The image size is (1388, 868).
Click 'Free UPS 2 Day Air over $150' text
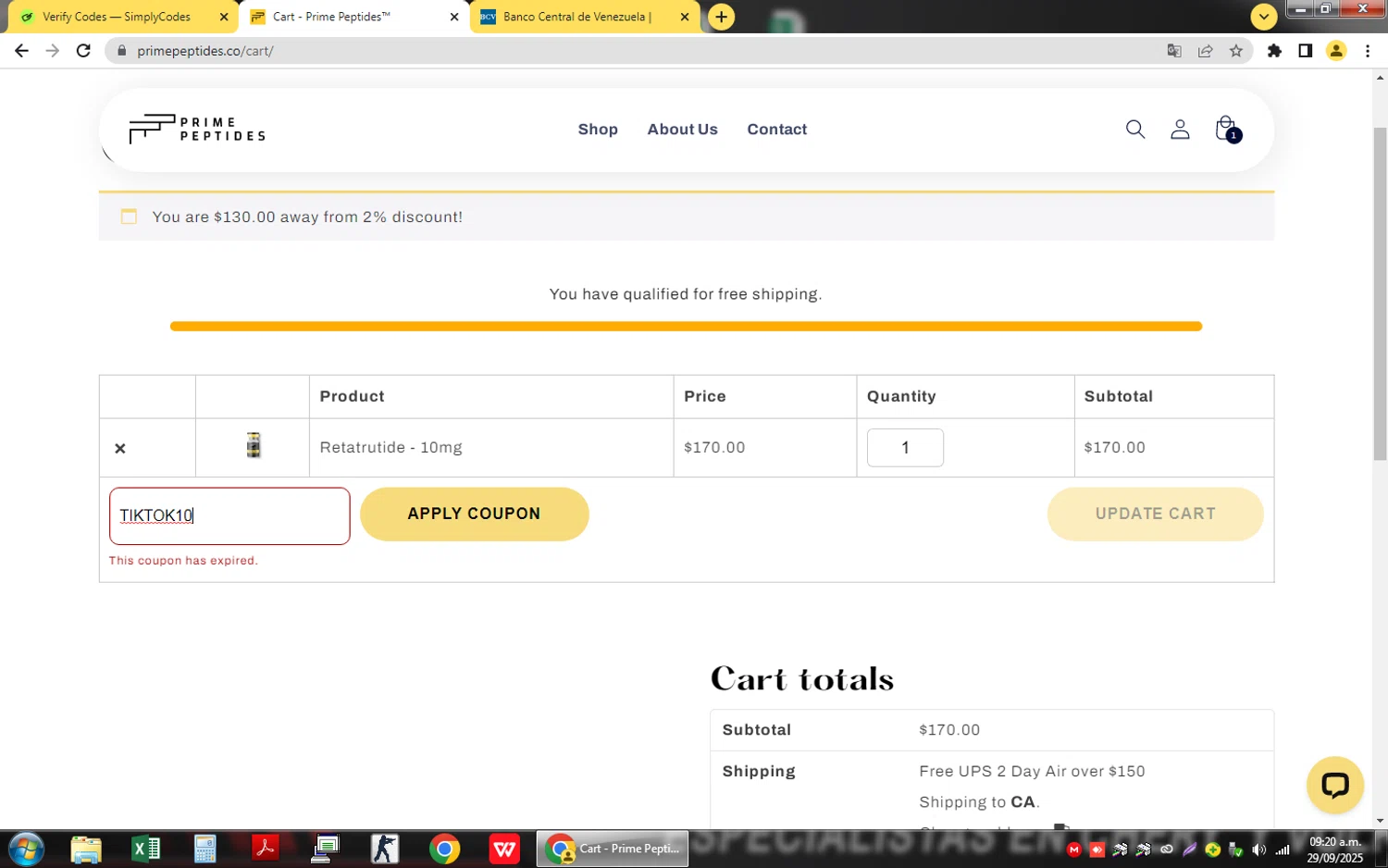pos(1032,771)
